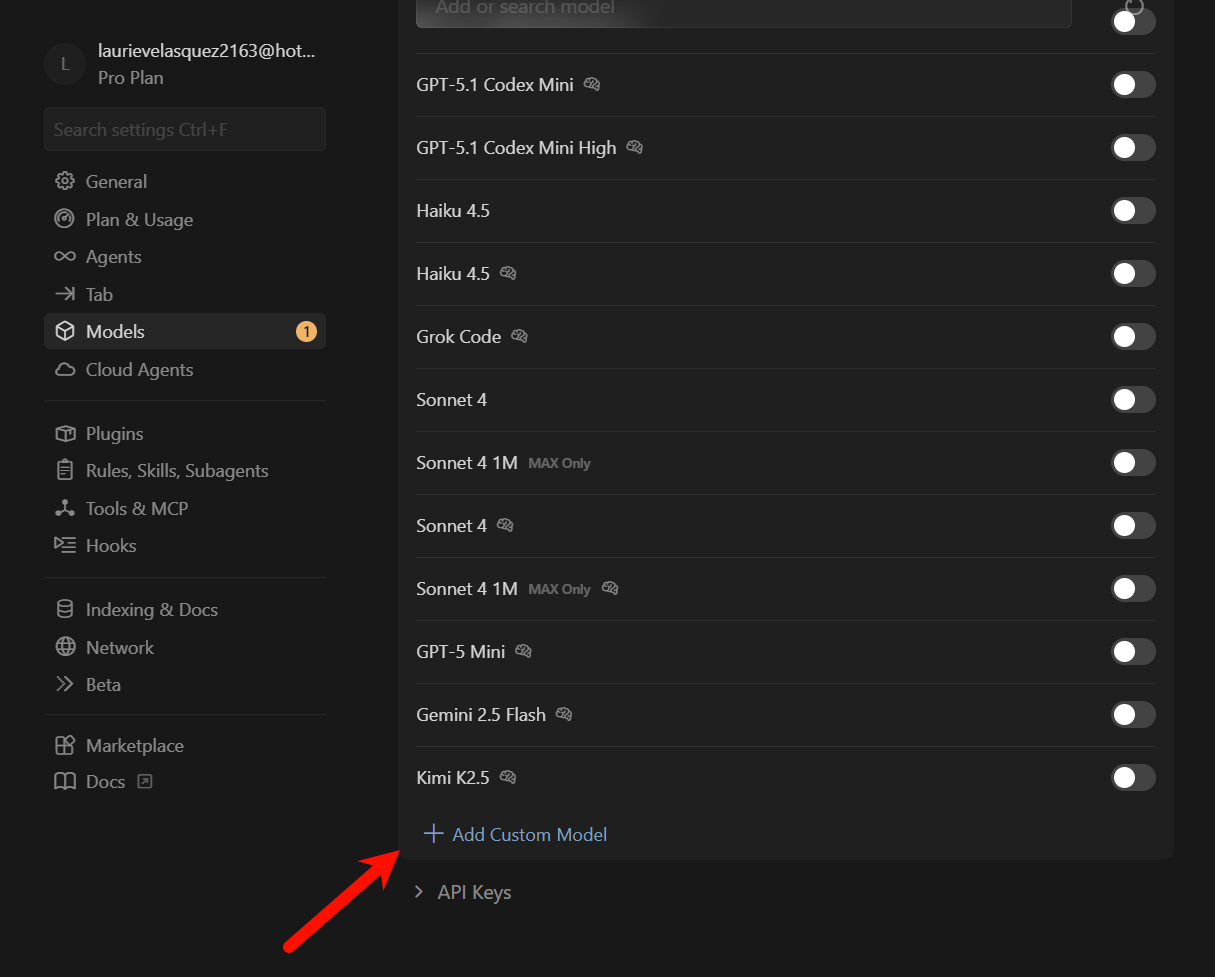
Task: Click the General gear icon
Action: (65, 181)
